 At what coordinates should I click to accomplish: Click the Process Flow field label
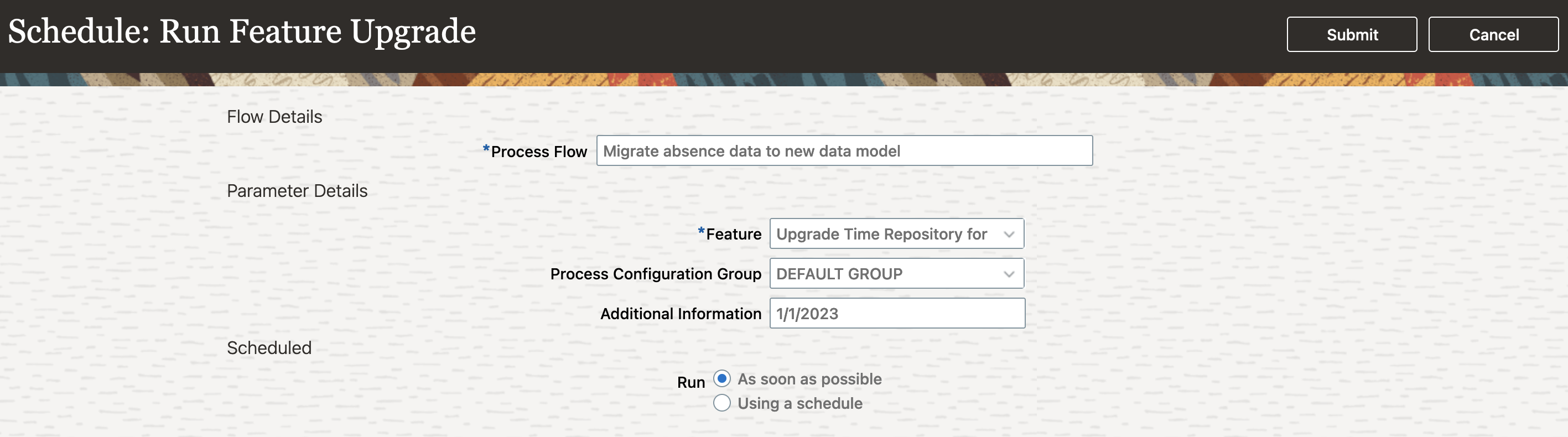click(538, 152)
